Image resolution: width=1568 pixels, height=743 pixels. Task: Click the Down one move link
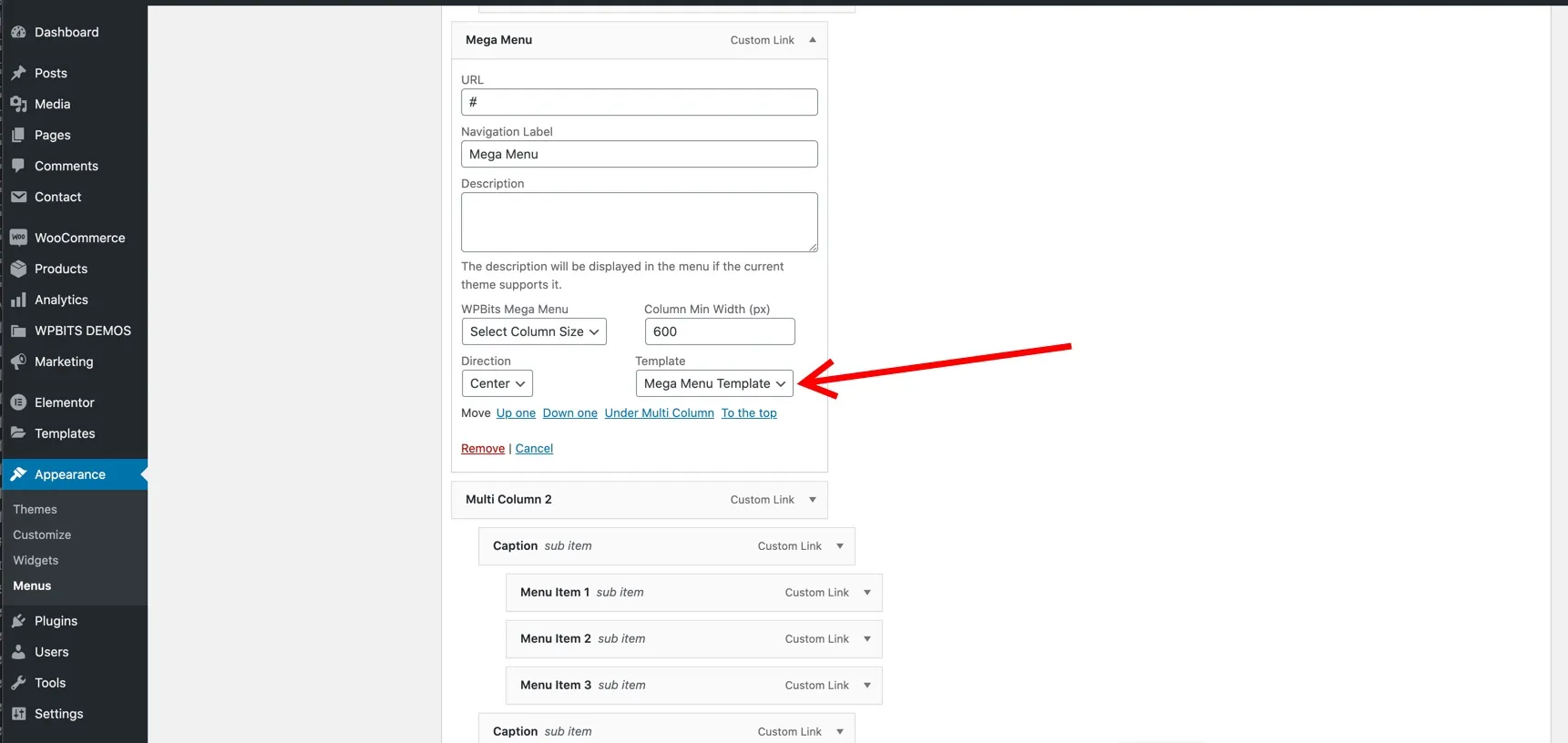pyautogui.click(x=570, y=413)
